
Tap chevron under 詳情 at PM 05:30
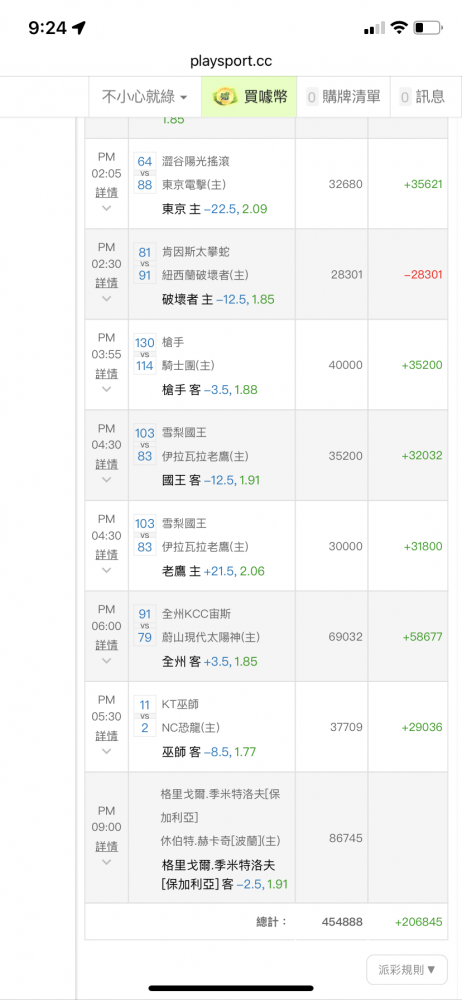(107, 751)
